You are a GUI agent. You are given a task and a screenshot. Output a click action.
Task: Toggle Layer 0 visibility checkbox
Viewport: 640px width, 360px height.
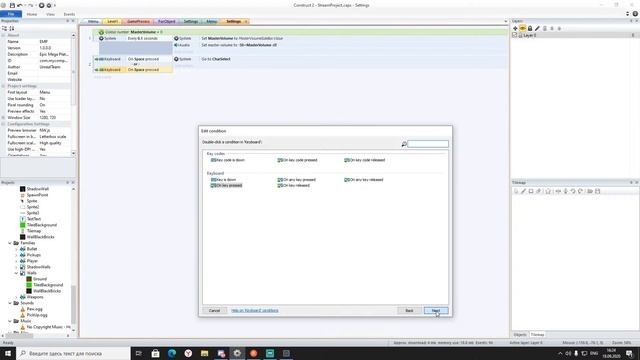[515, 36]
